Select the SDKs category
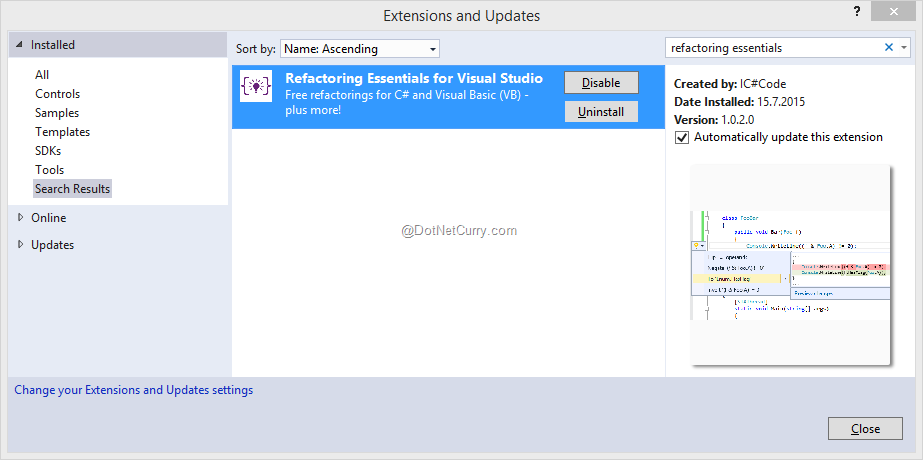The width and height of the screenshot is (923, 460). pos(48,151)
